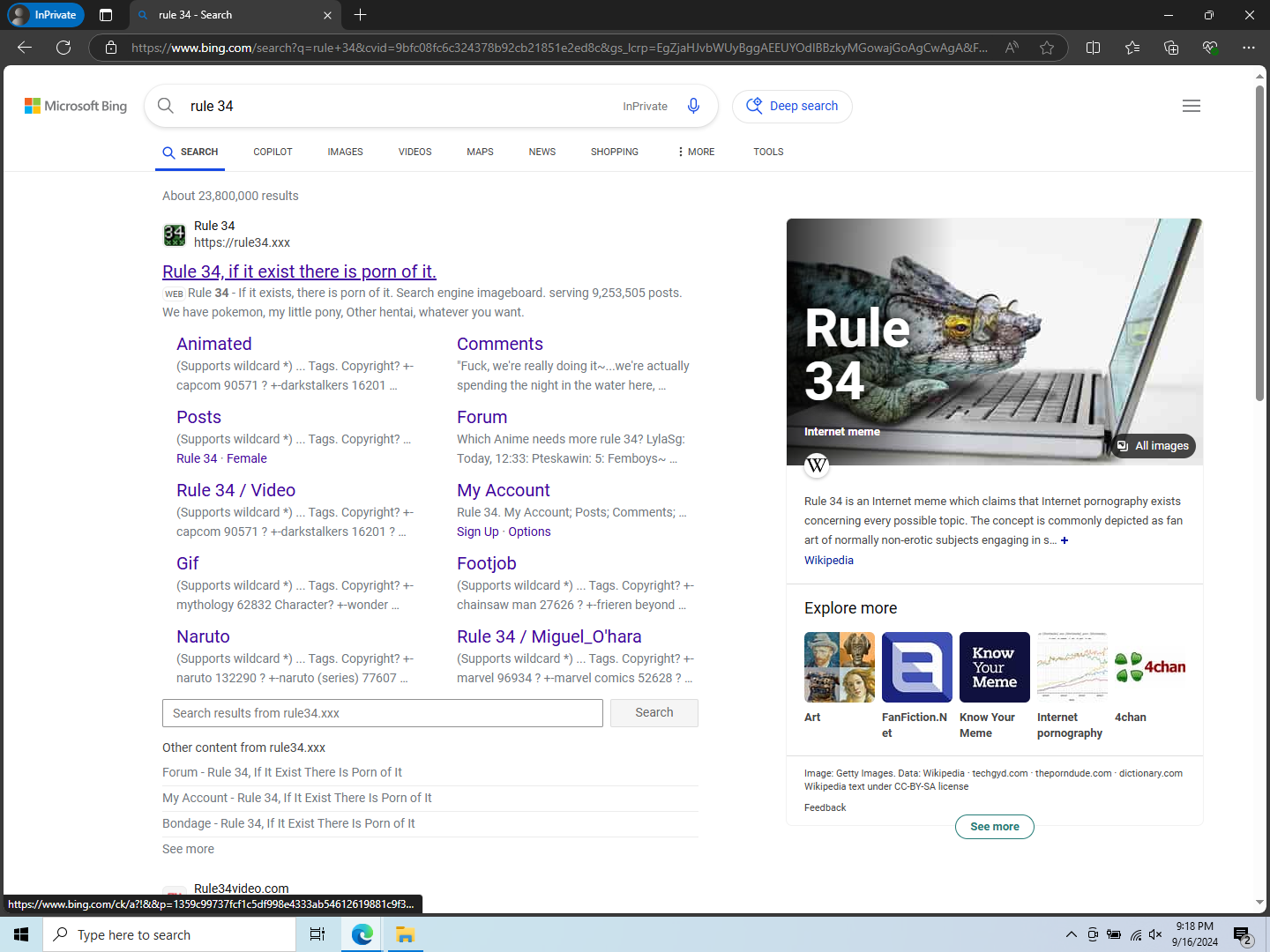Open the Favorites list
1270x952 pixels.
(1132, 48)
